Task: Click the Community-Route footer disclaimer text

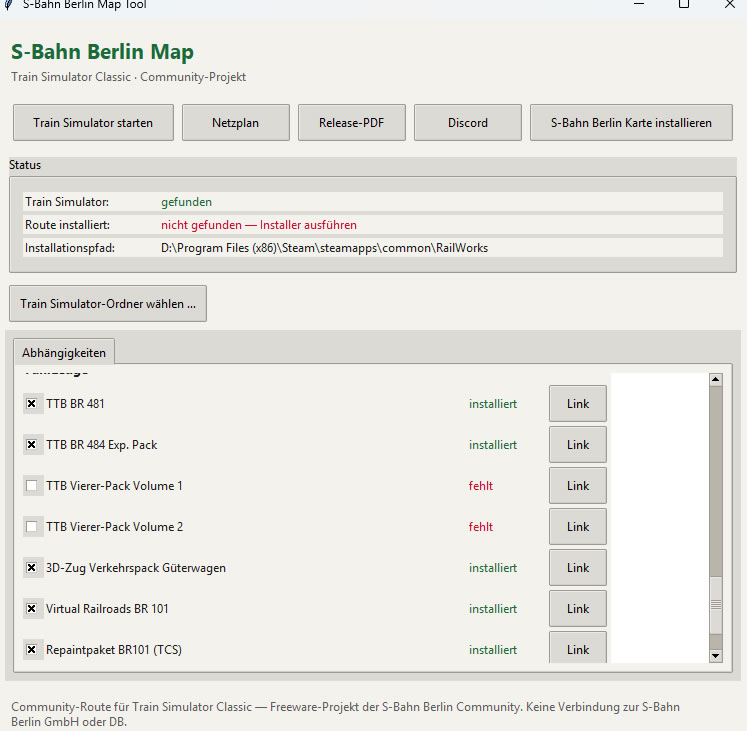Action: tap(345, 714)
